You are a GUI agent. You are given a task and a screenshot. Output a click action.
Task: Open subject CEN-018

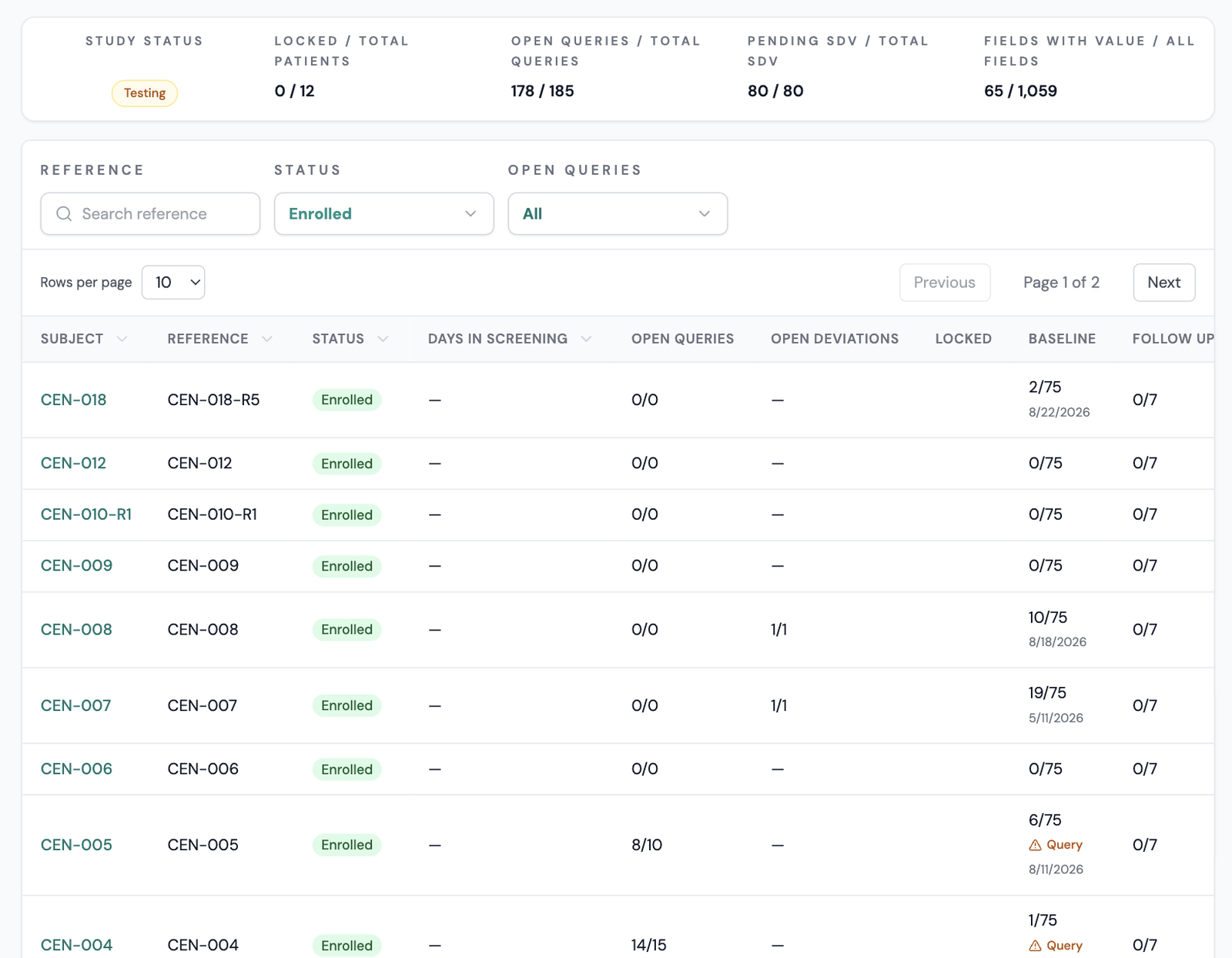point(73,400)
